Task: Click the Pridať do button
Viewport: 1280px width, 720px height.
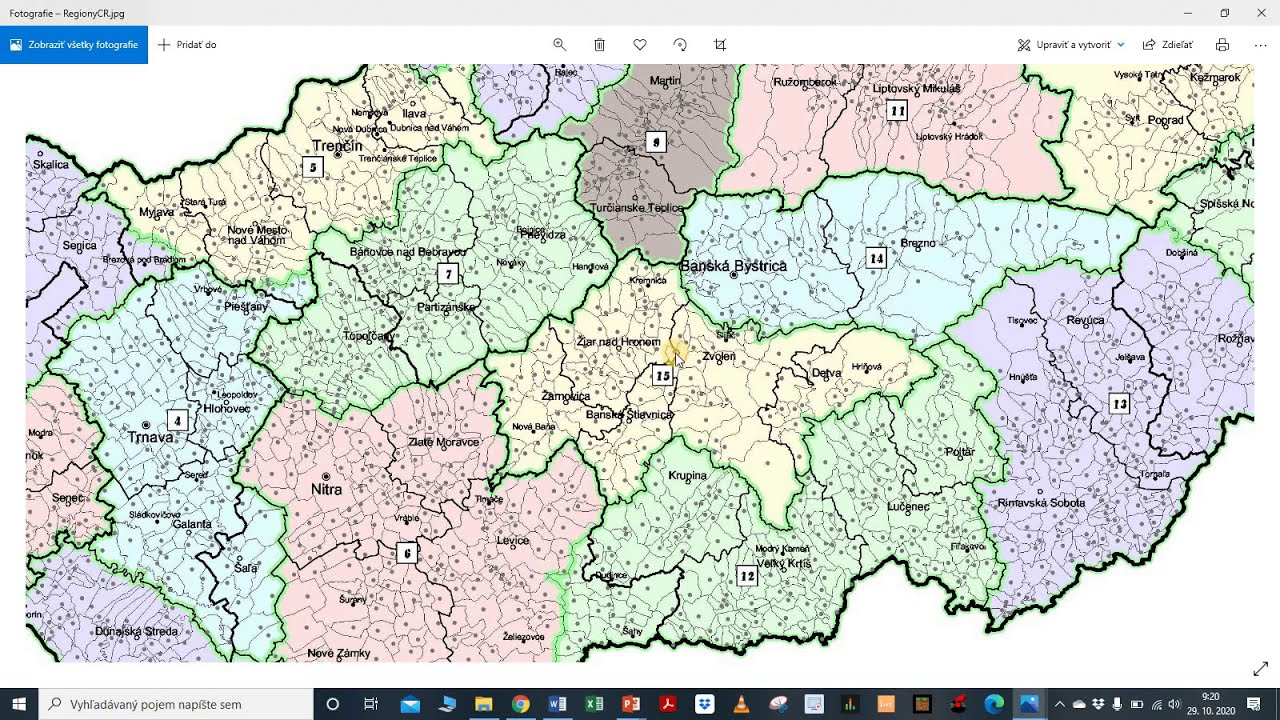Action: click(187, 45)
